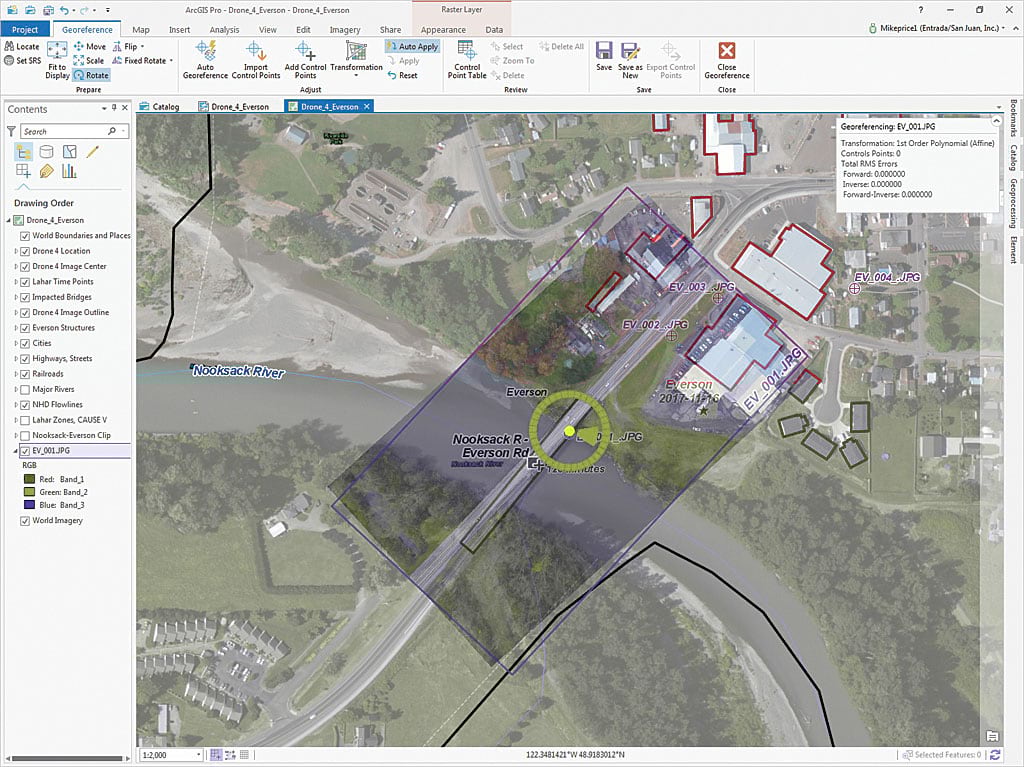The height and width of the screenshot is (767, 1024).
Task: Open the Appearance ribbon tab
Action: click(x=443, y=29)
